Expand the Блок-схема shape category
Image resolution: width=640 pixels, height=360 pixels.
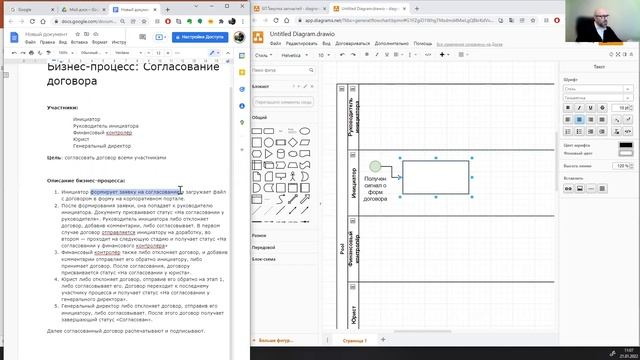click(x=264, y=259)
